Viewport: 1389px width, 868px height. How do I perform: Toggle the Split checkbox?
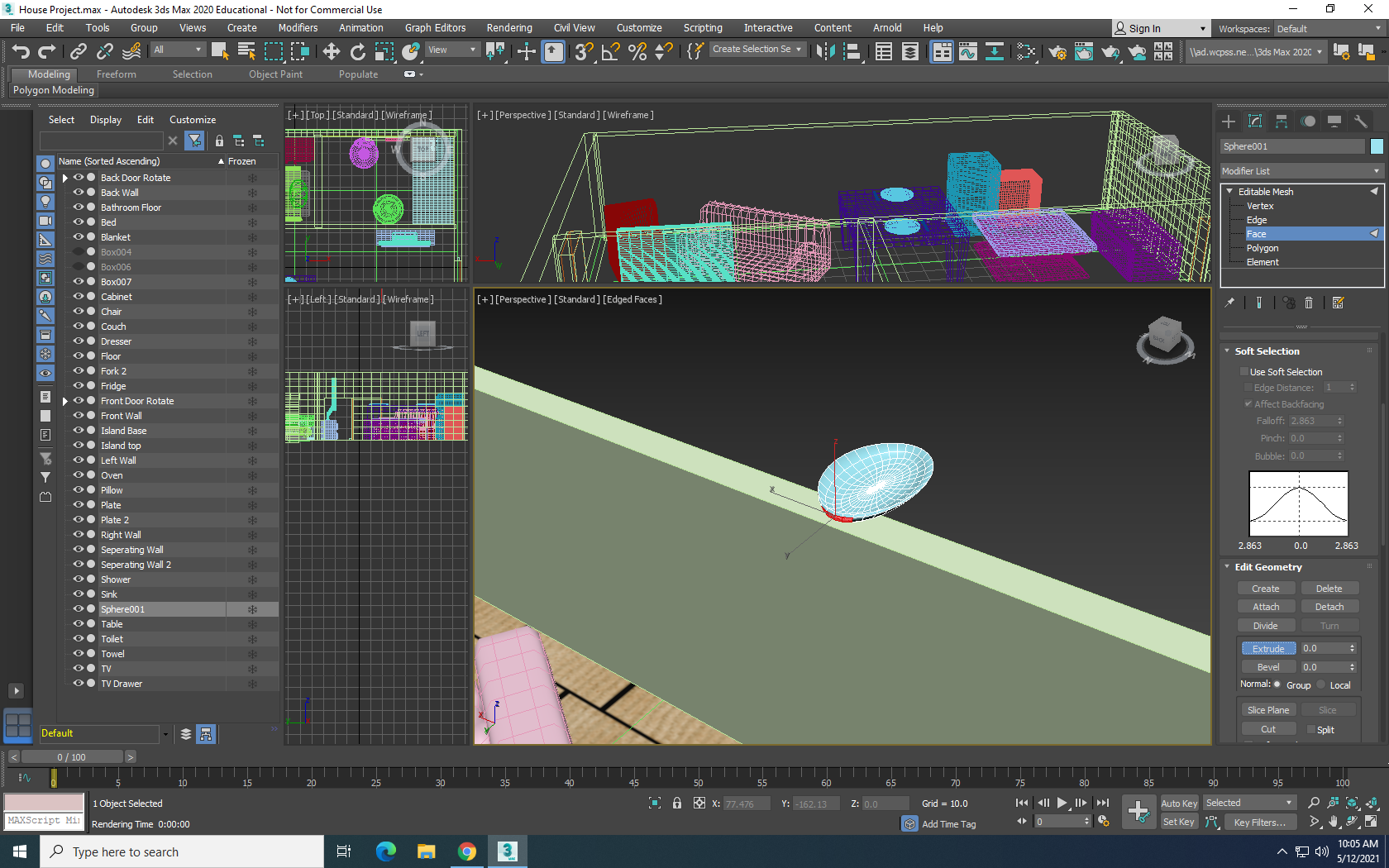(x=1311, y=730)
